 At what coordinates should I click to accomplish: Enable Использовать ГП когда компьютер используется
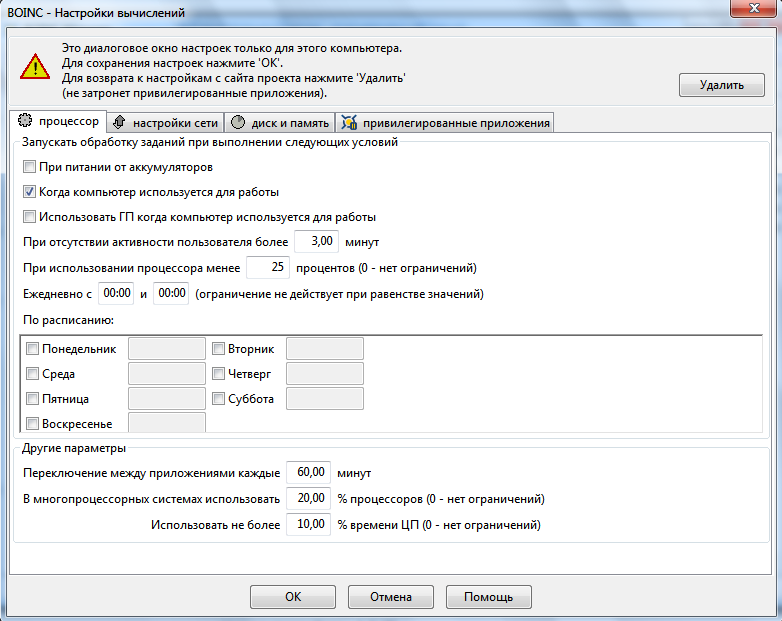coord(29,216)
